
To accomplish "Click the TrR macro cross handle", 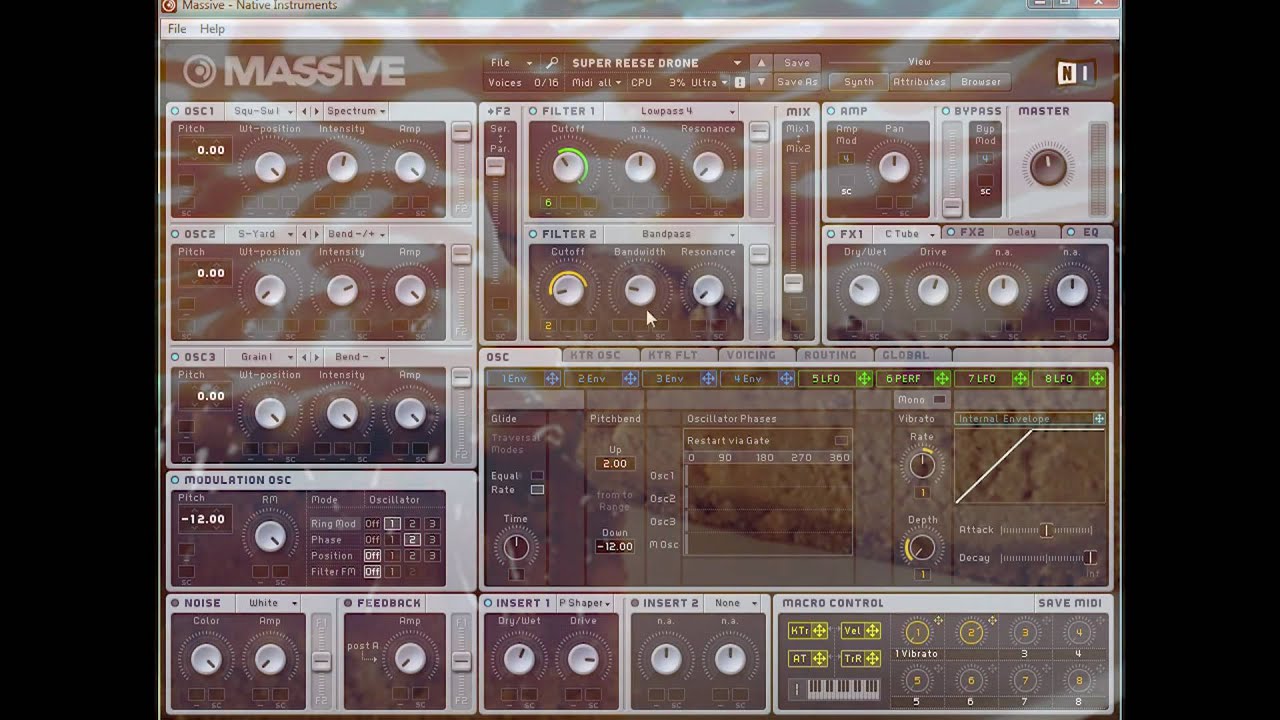I will point(873,659).
